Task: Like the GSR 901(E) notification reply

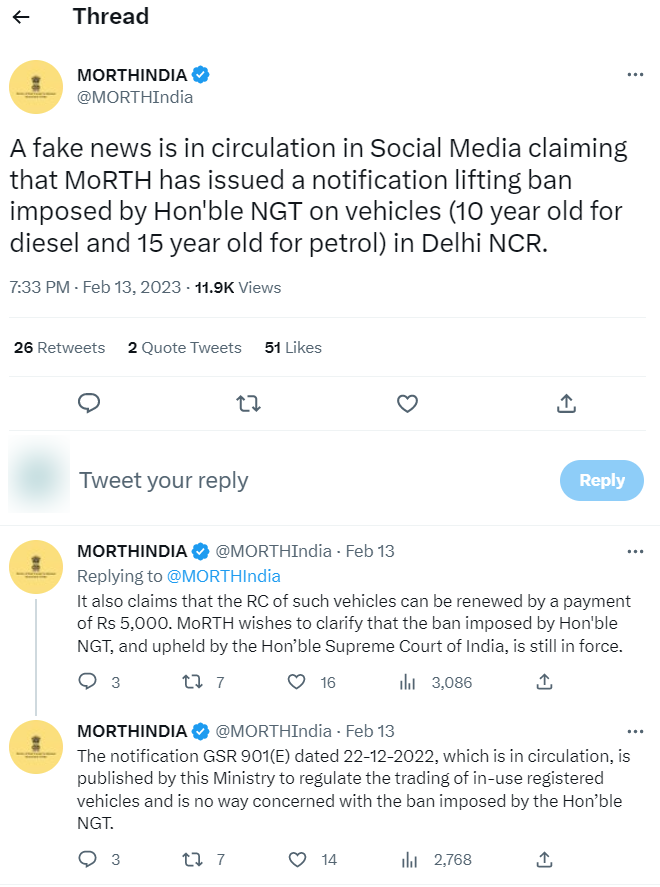Action: 296,859
